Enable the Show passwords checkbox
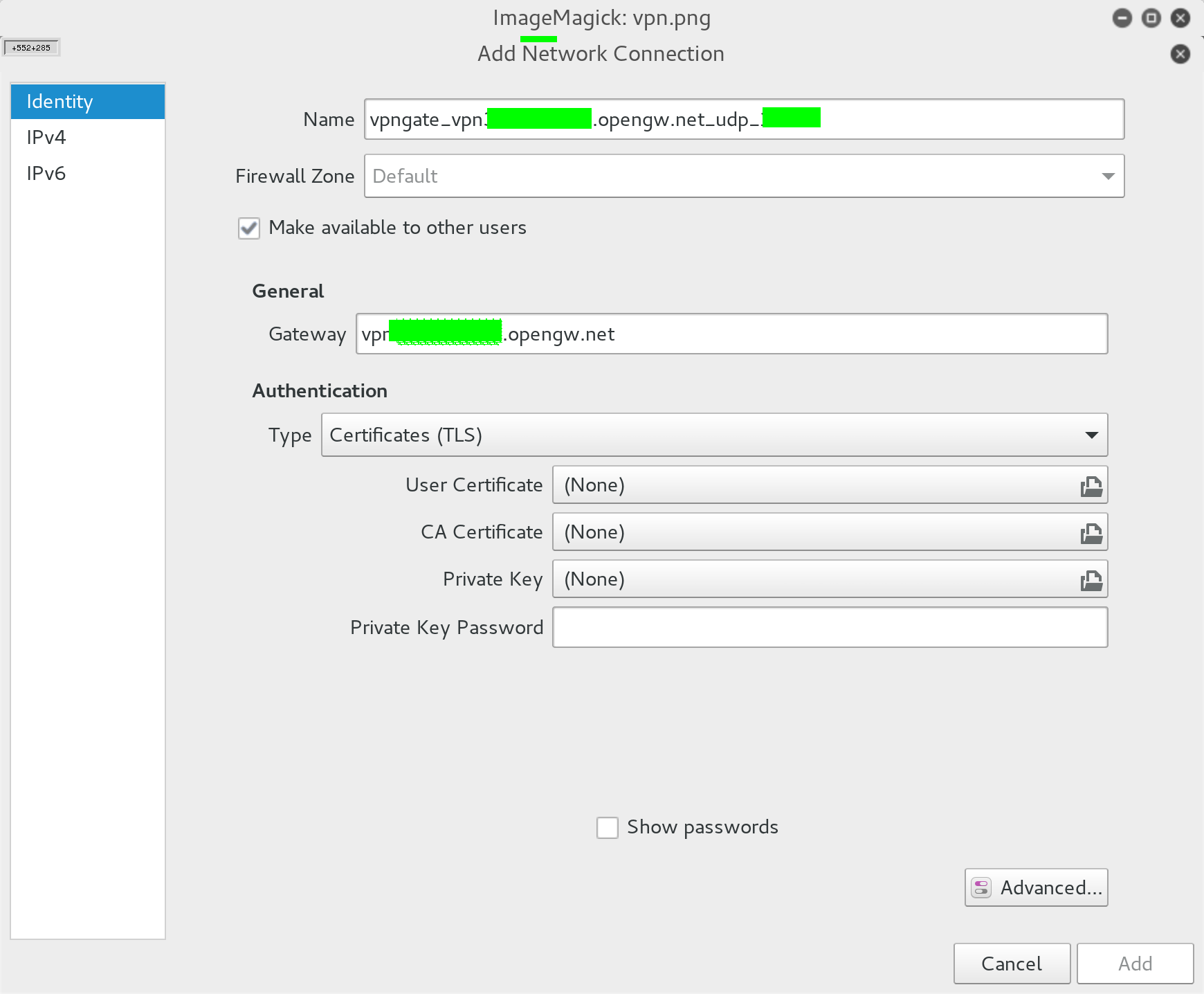The height and width of the screenshot is (994, 1204). [608, 828]
